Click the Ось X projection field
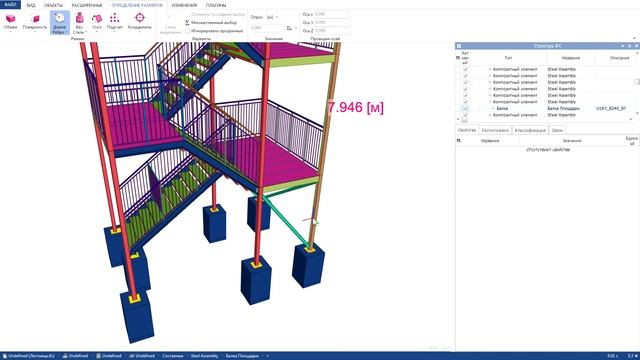640x360 pixels. coord(332,14)
